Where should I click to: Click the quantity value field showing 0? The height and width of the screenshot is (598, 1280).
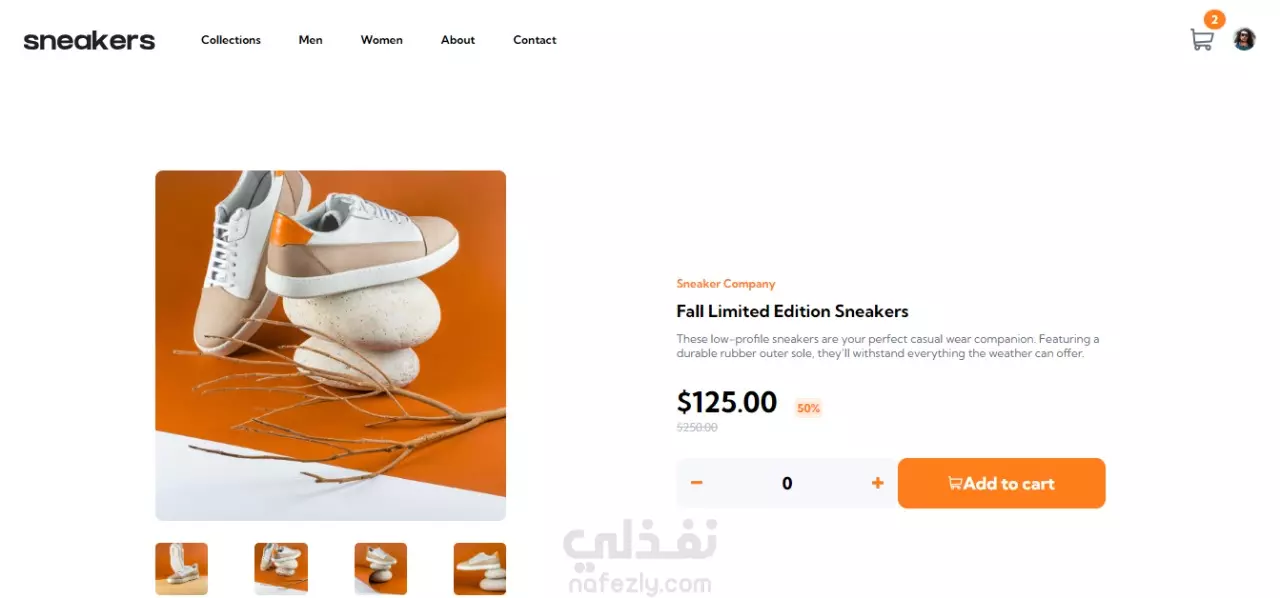(787, 483)
